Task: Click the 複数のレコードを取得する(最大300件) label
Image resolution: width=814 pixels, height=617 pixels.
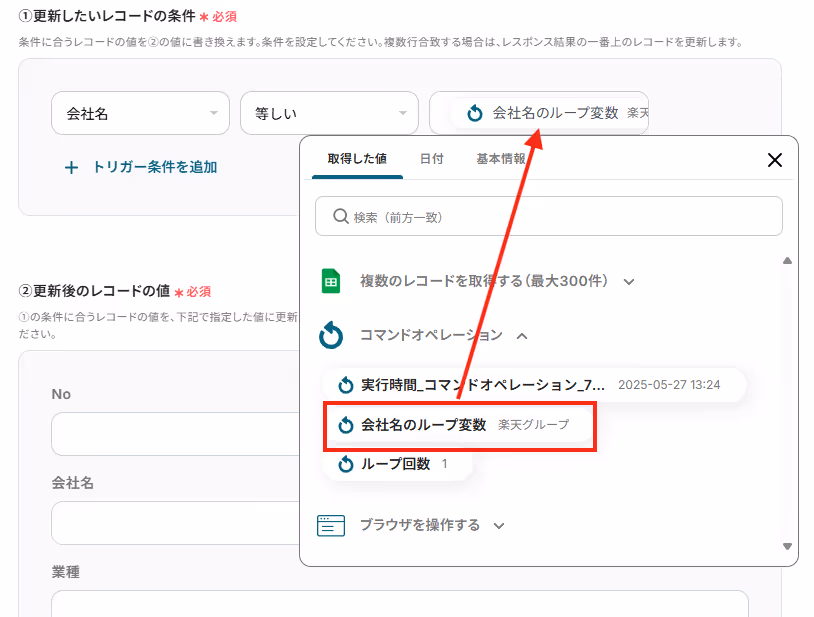Action: [484, 281]
